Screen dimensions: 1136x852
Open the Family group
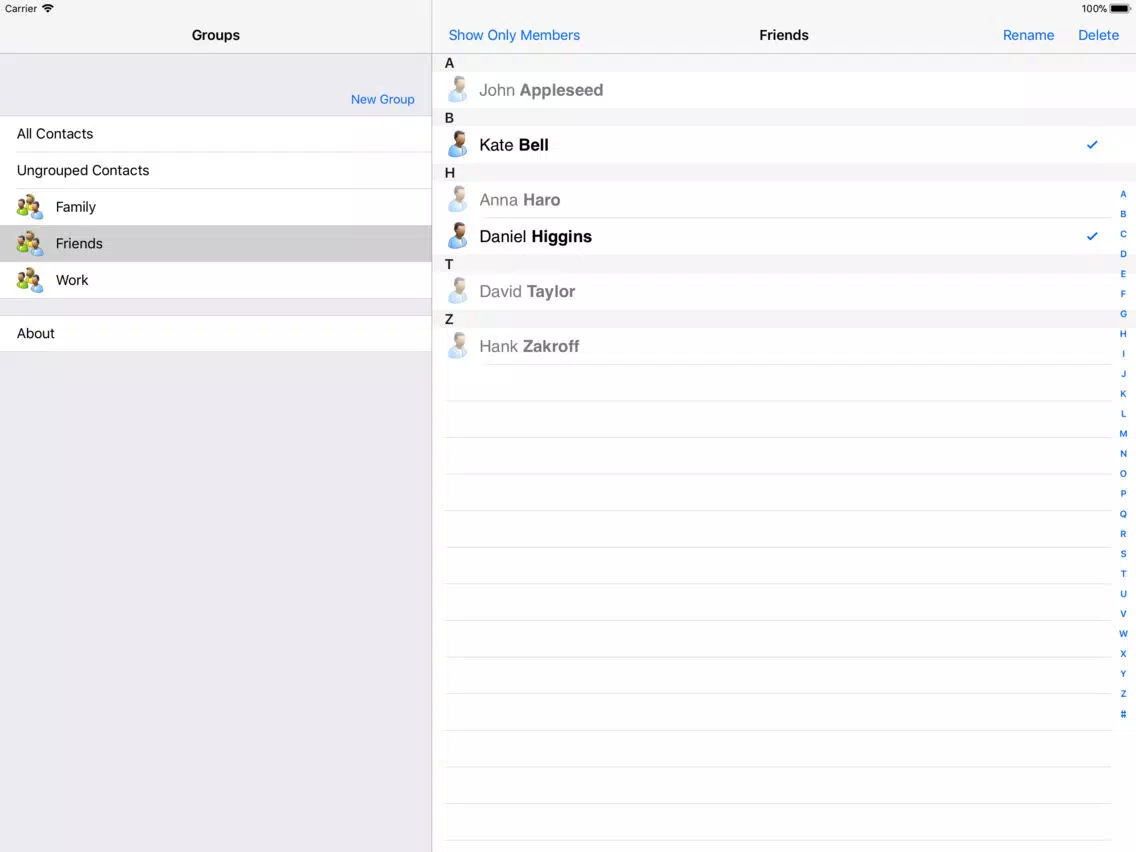click(216, 206)
